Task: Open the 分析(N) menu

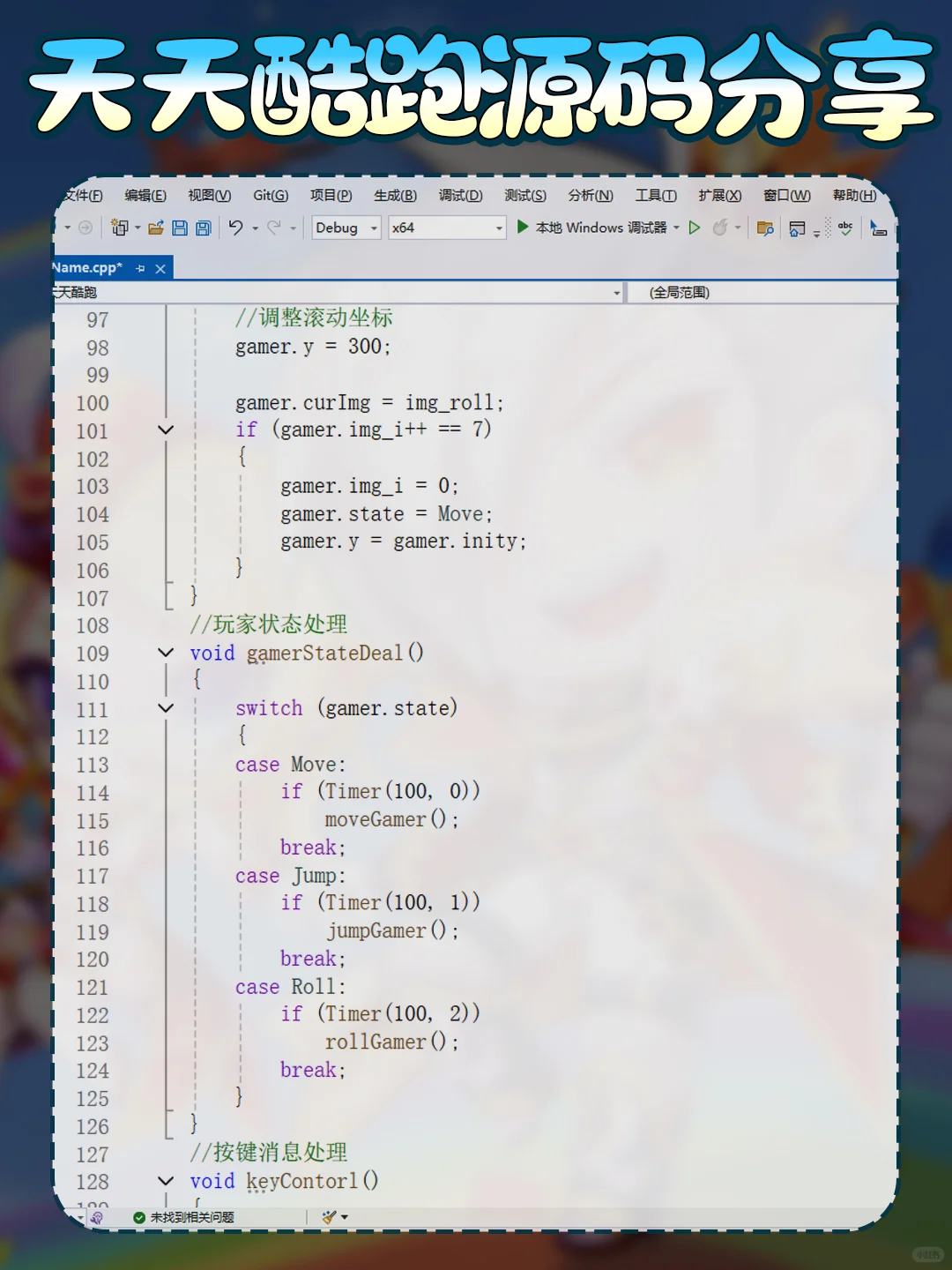Action: 591,196
